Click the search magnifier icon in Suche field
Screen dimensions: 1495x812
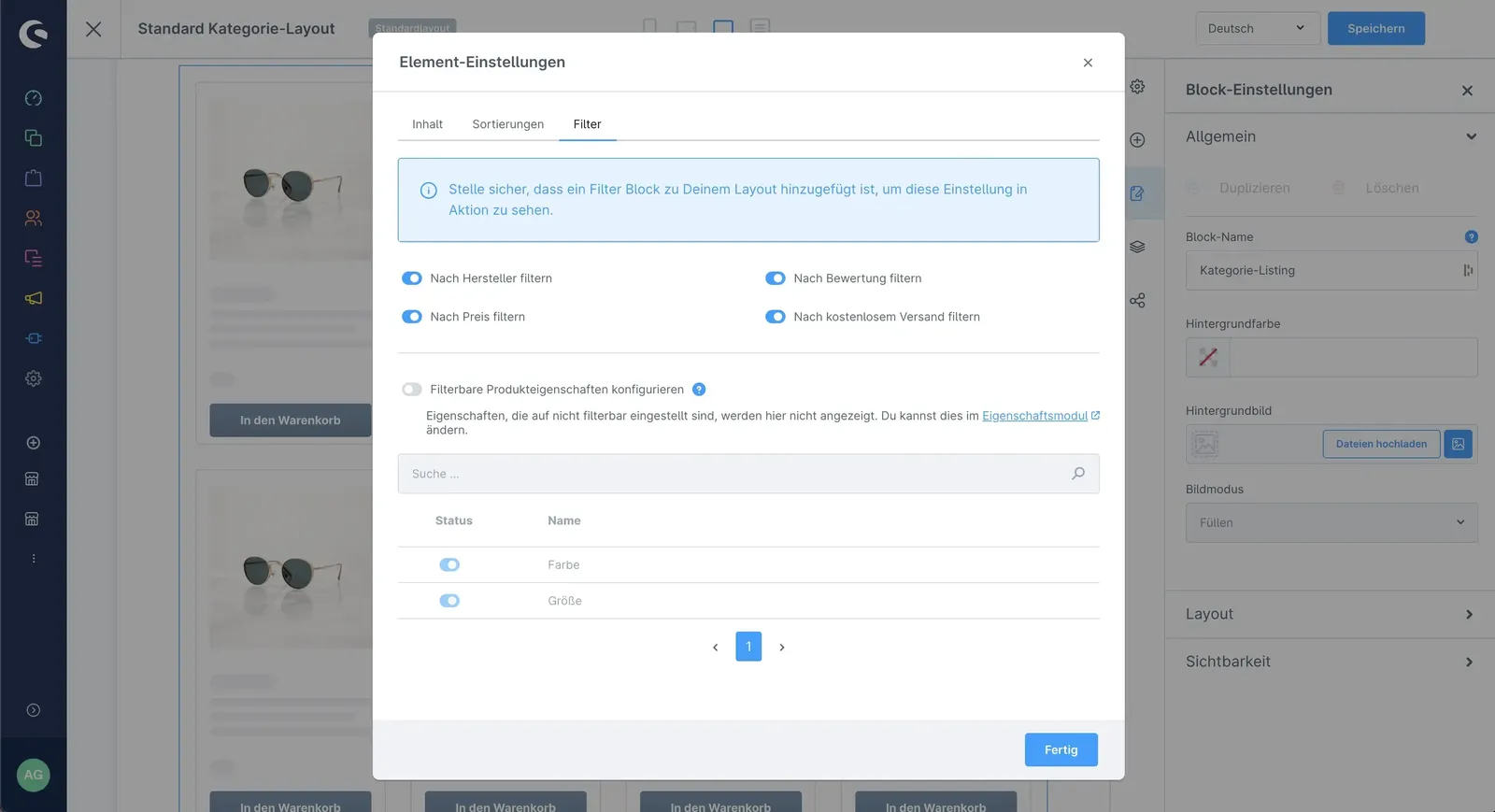(1078, 474)
